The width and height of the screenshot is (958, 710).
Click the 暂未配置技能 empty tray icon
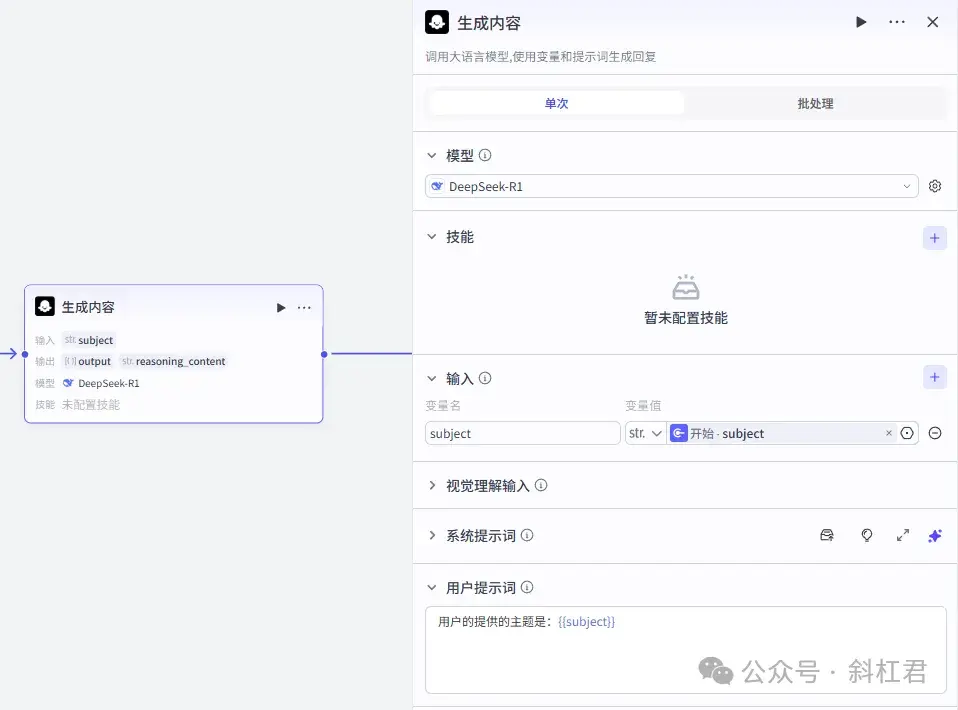pyautogui.click(x=686, y=287)
